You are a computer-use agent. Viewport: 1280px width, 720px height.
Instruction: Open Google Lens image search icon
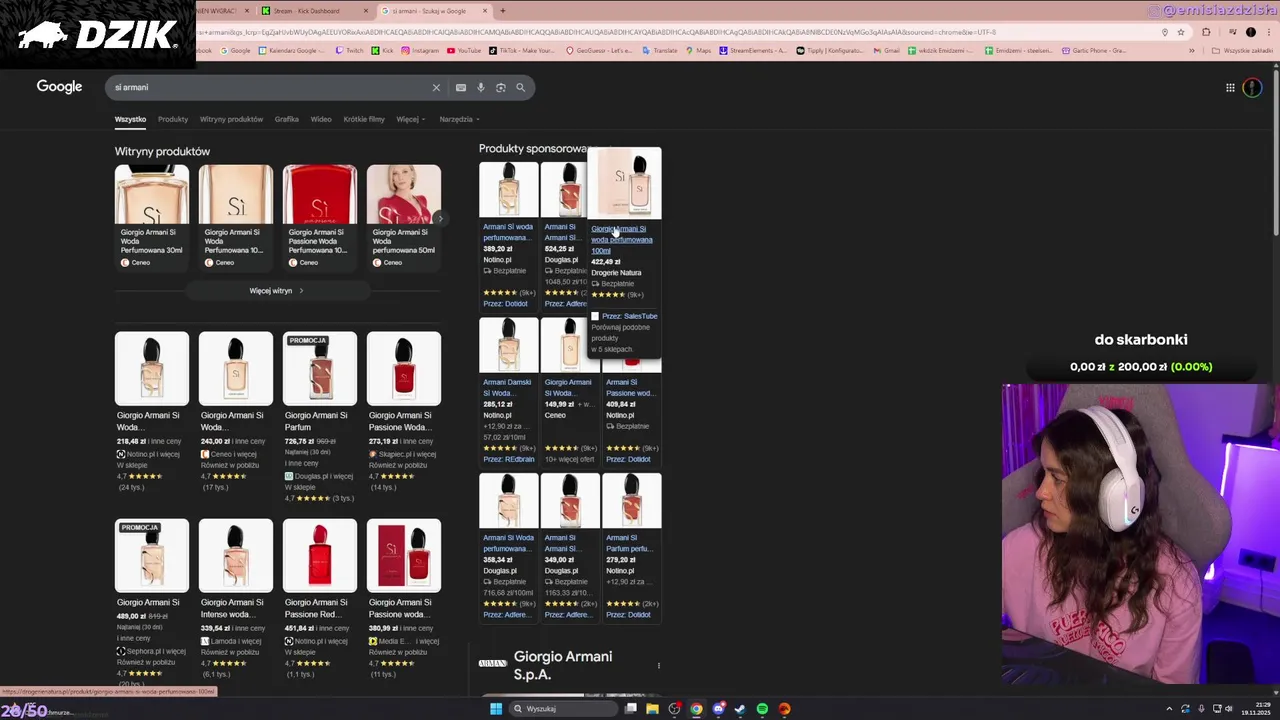[501, 87]
